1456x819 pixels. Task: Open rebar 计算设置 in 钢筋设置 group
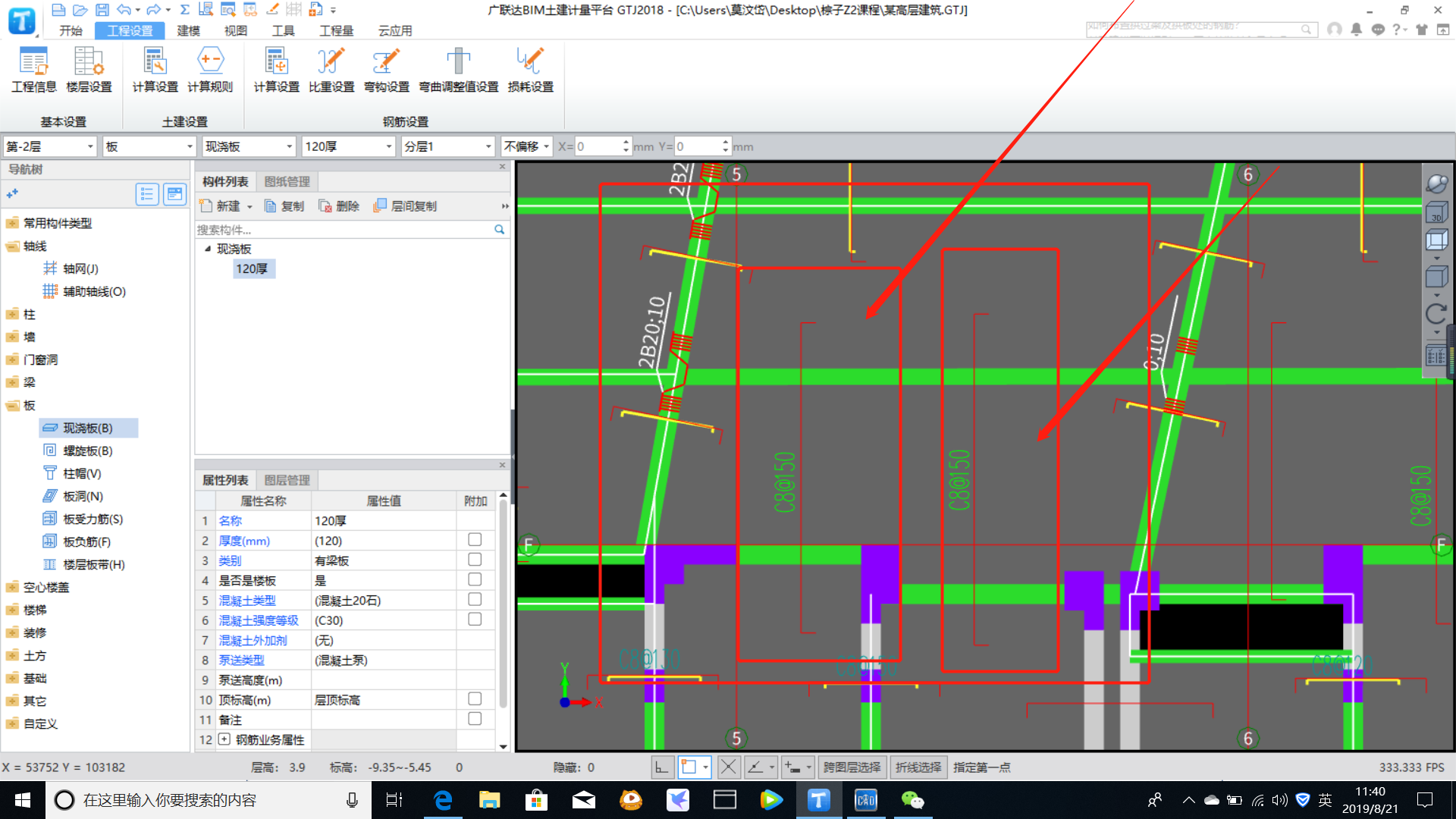pos(276,71)
